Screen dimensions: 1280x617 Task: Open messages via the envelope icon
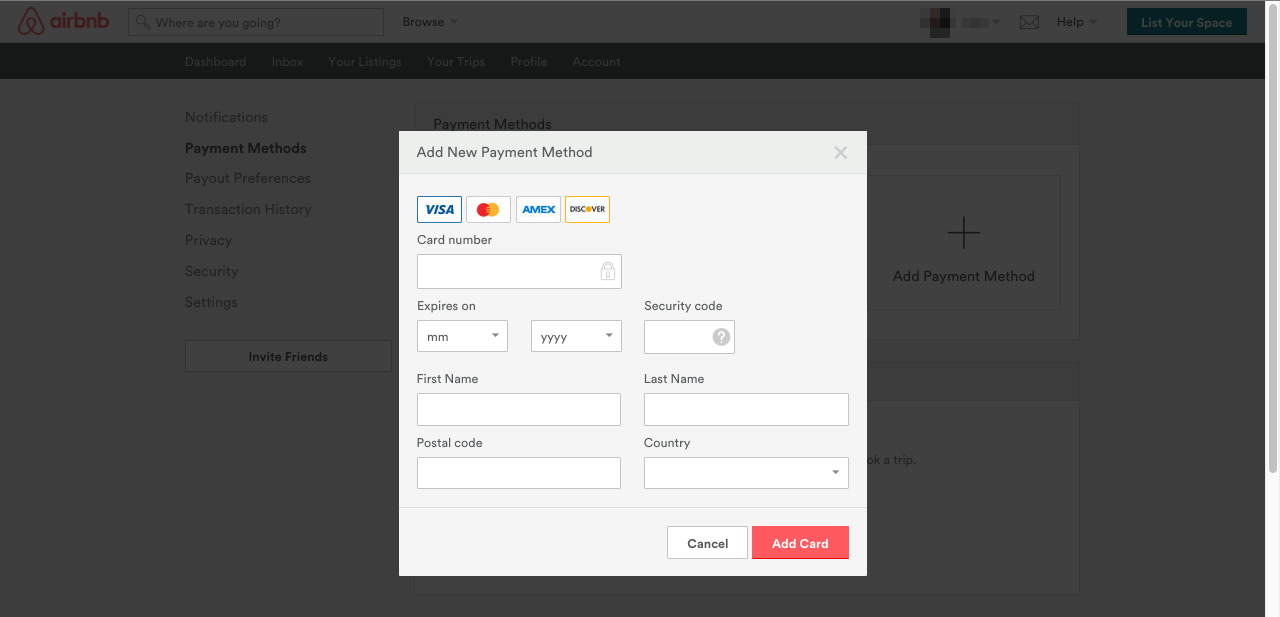[x=1029, y=21]
